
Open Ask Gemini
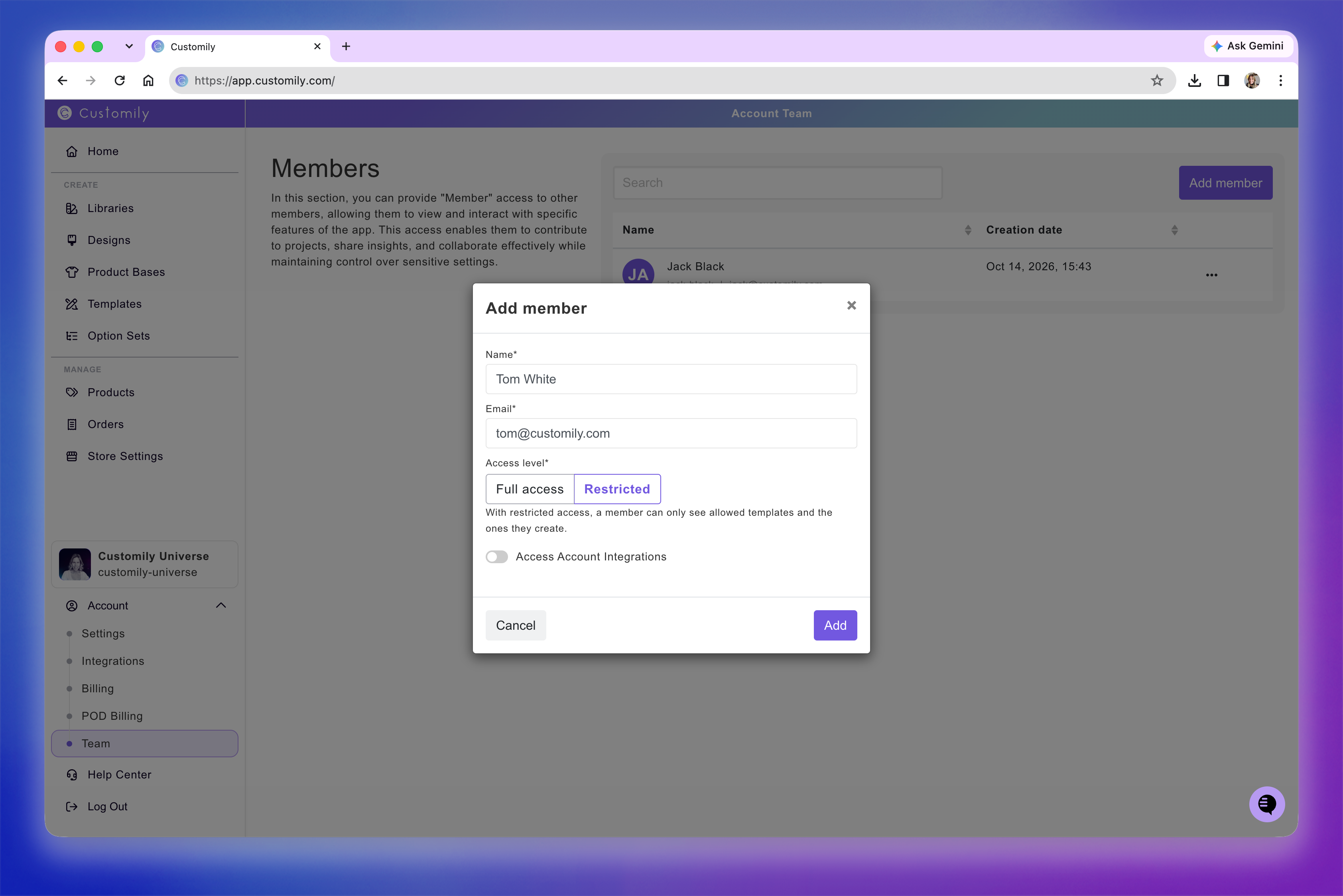point(1248,46)
